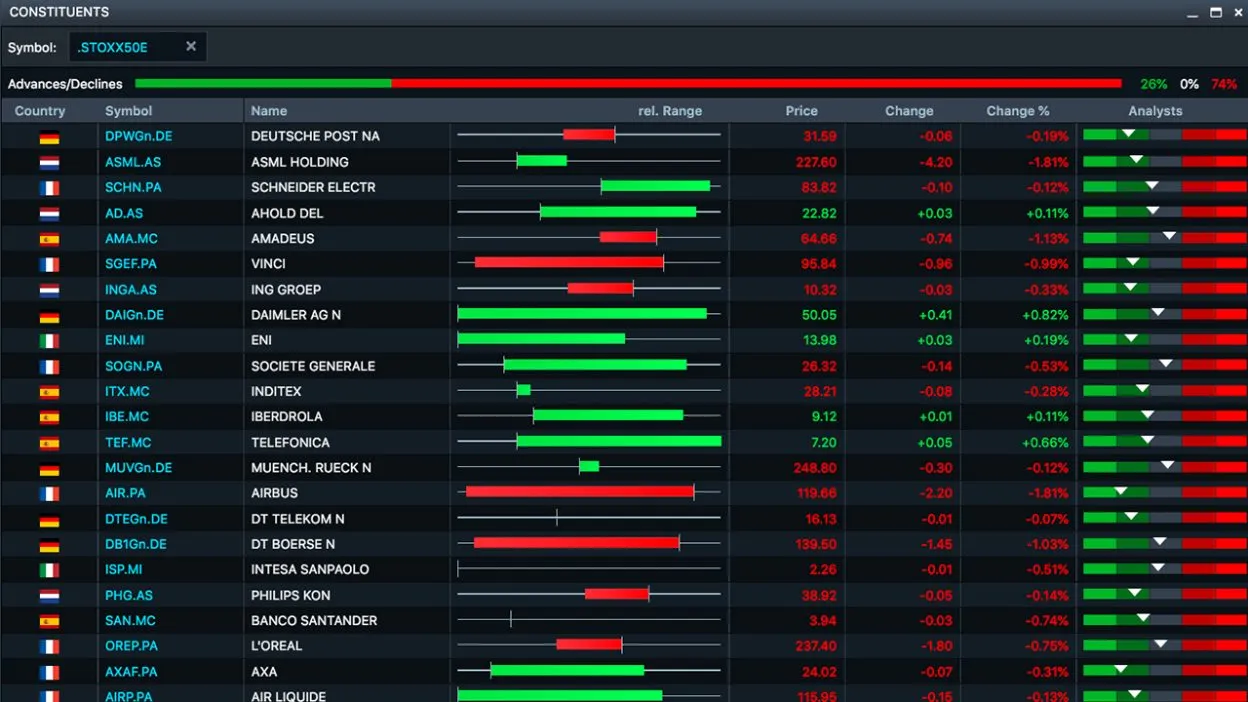Click the French flag in the SCHN.PA row
Screen dimensions: 1248x702
pyautogui.click(x=49, y=188)
